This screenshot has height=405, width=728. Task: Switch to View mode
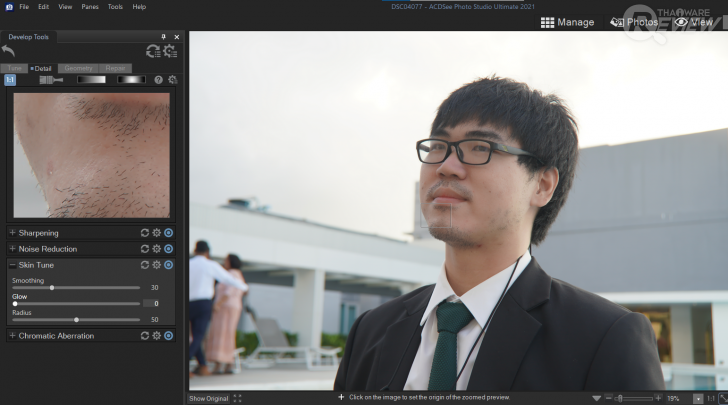coord(694,22)
